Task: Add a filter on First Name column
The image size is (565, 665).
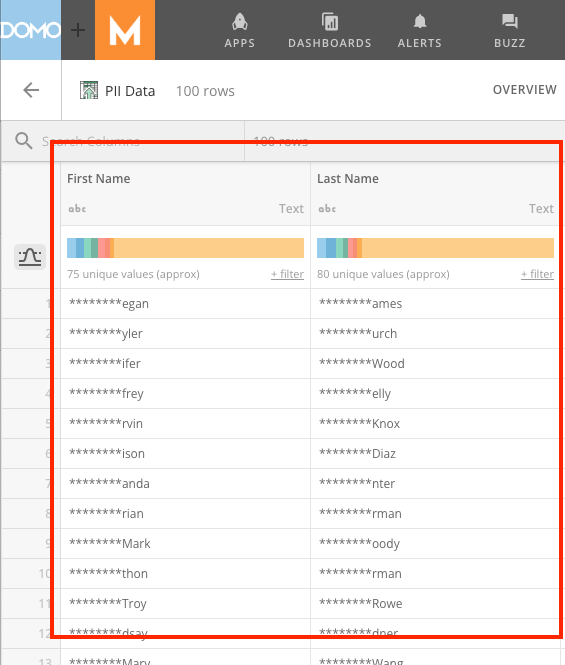Action: click(288, 274)
